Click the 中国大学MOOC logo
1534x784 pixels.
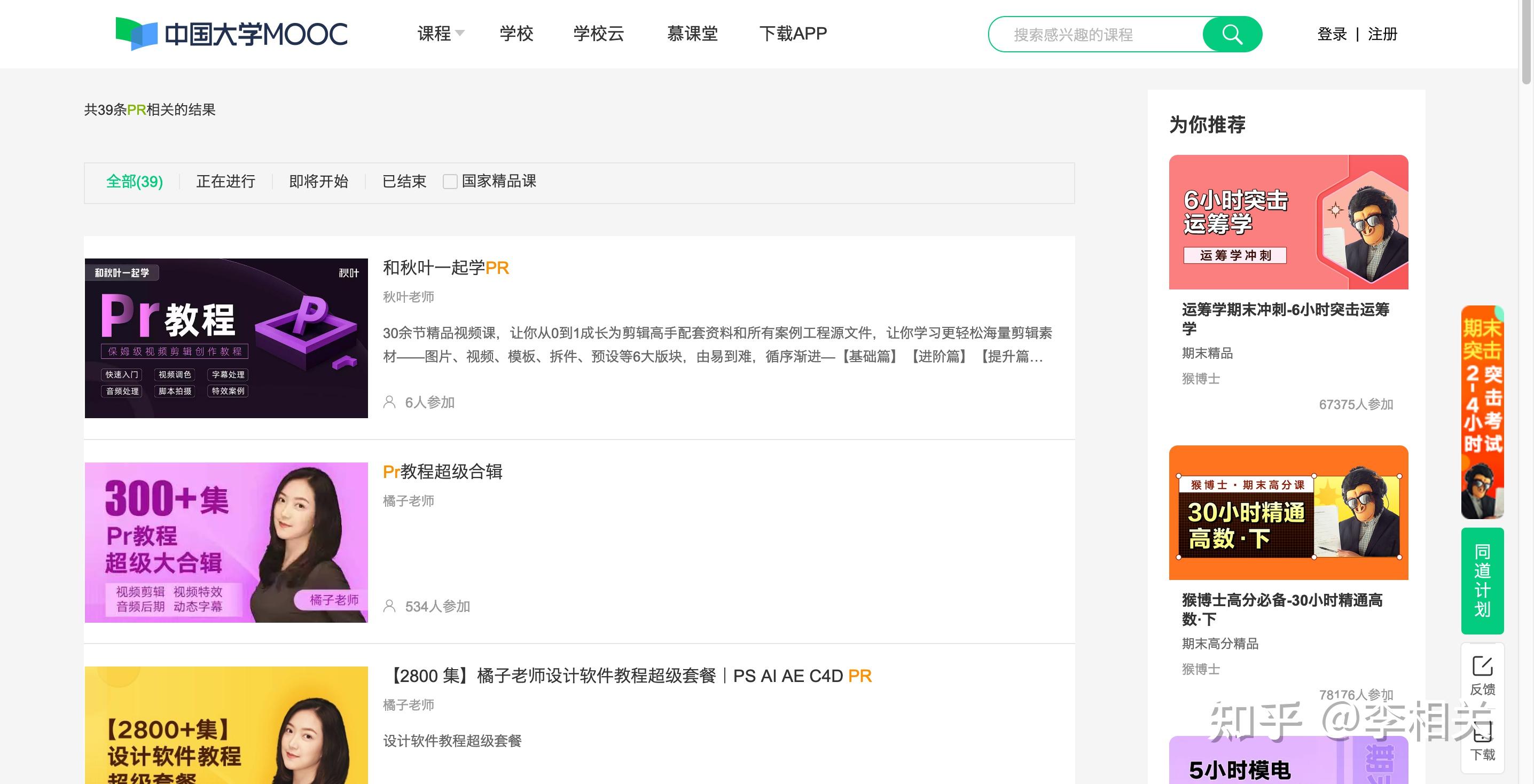(x=231, y=34)
